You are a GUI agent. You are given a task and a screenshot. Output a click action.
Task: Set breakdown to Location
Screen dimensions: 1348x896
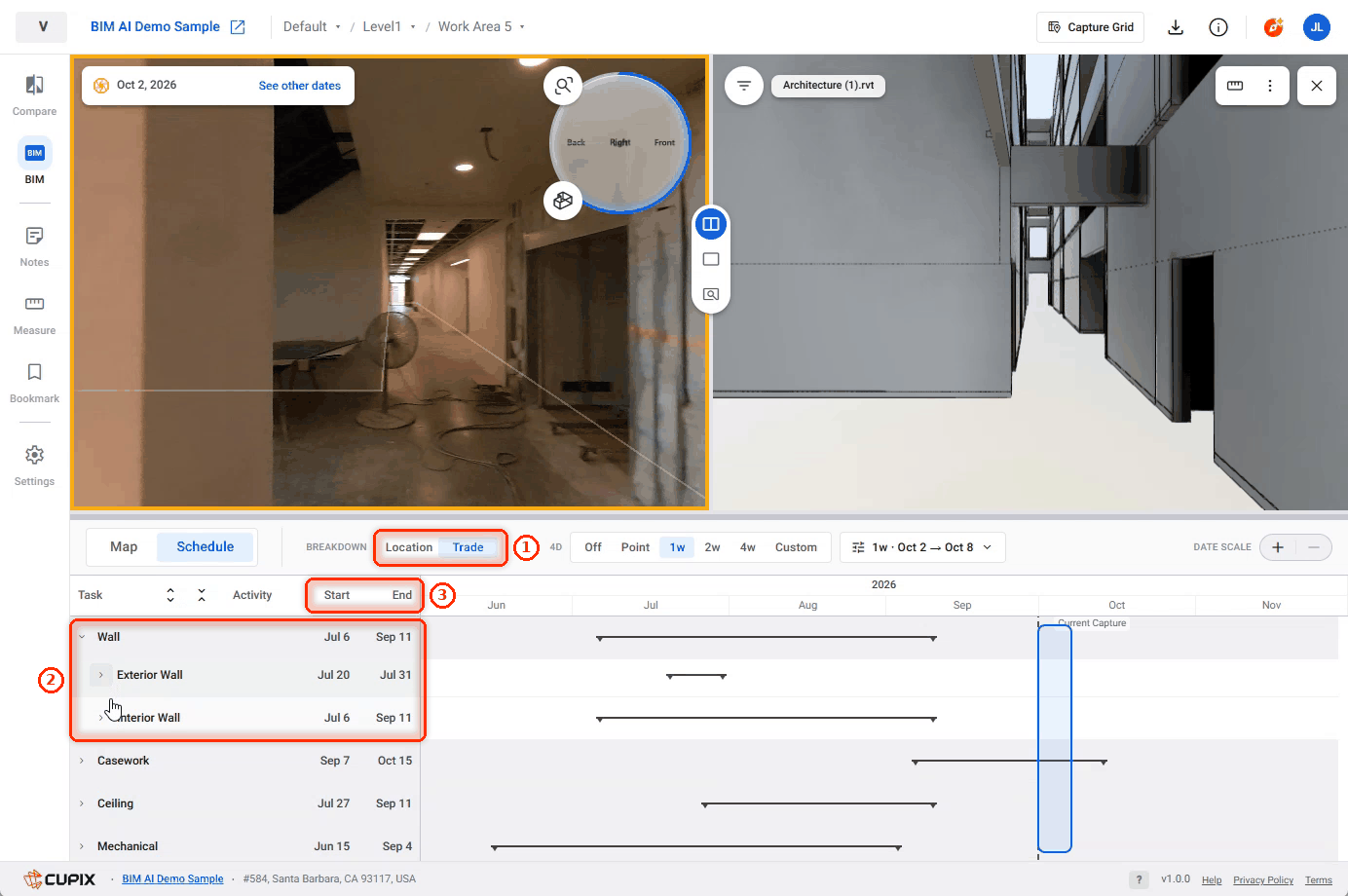[409, 547]
